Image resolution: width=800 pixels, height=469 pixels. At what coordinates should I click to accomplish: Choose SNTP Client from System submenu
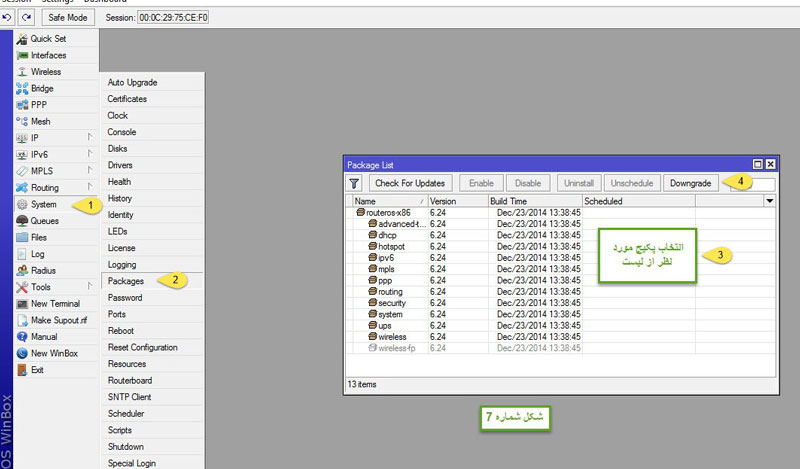point(152,397)
